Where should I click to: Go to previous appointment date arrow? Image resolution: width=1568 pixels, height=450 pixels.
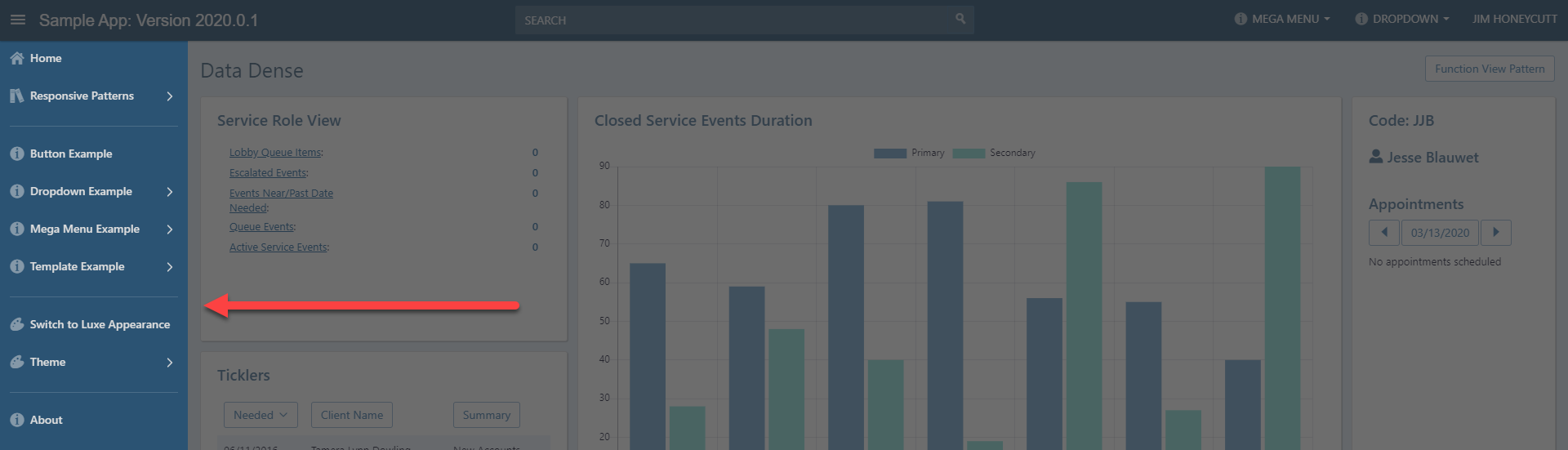click(1383, 233)
